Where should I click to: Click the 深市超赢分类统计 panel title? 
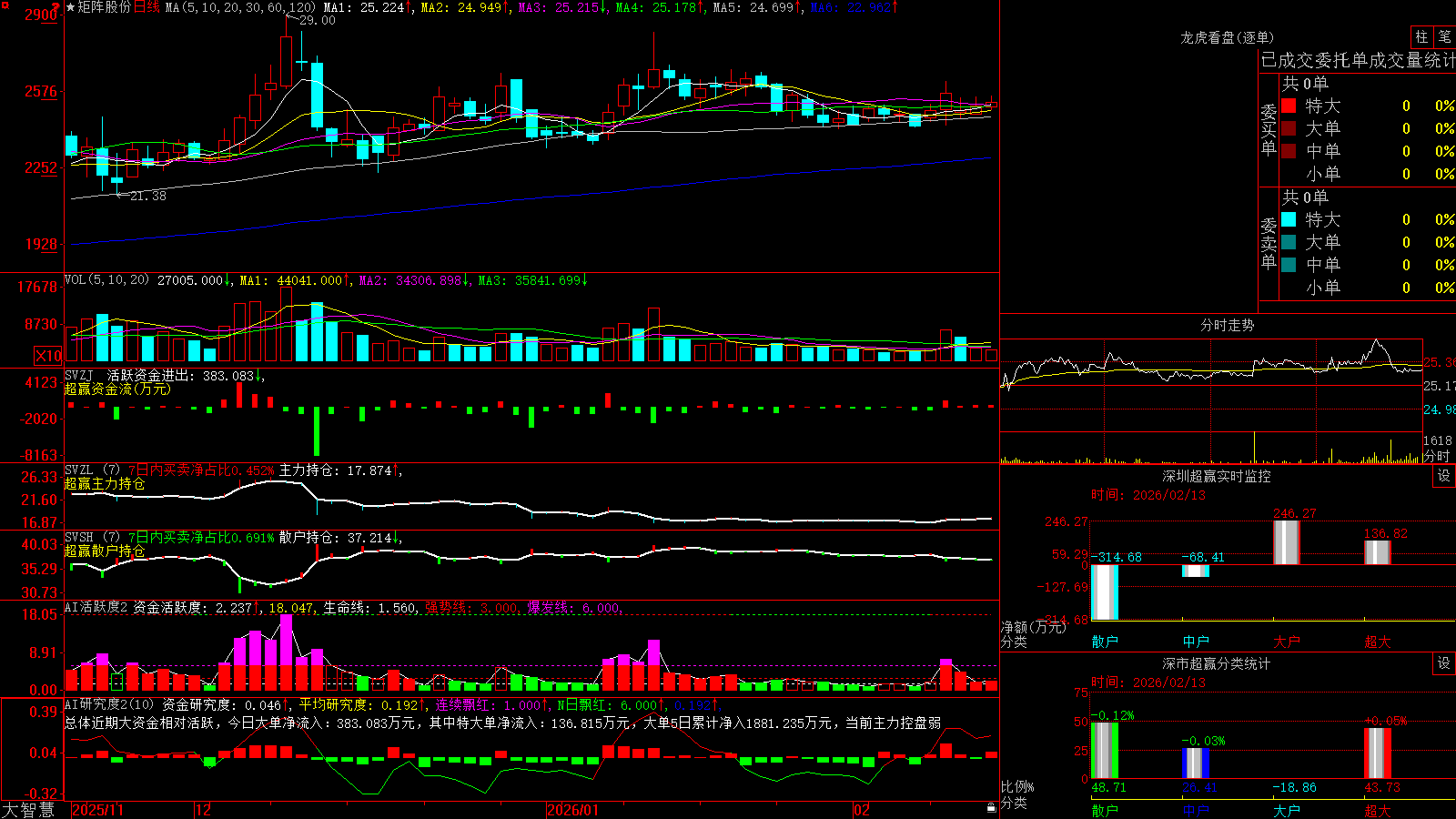tap(1217, 663)
